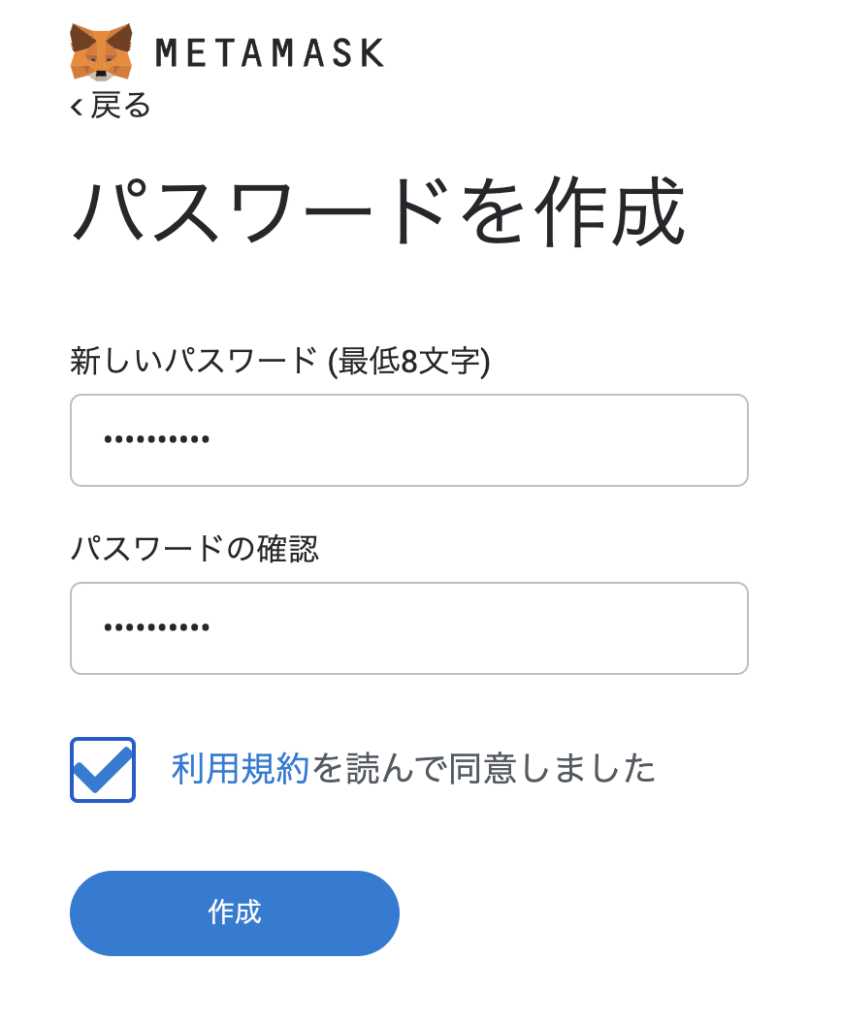This screenshot has width=841, height=1024.
Task: Click the back chevron arrow
Action: [x=76, y=105]
